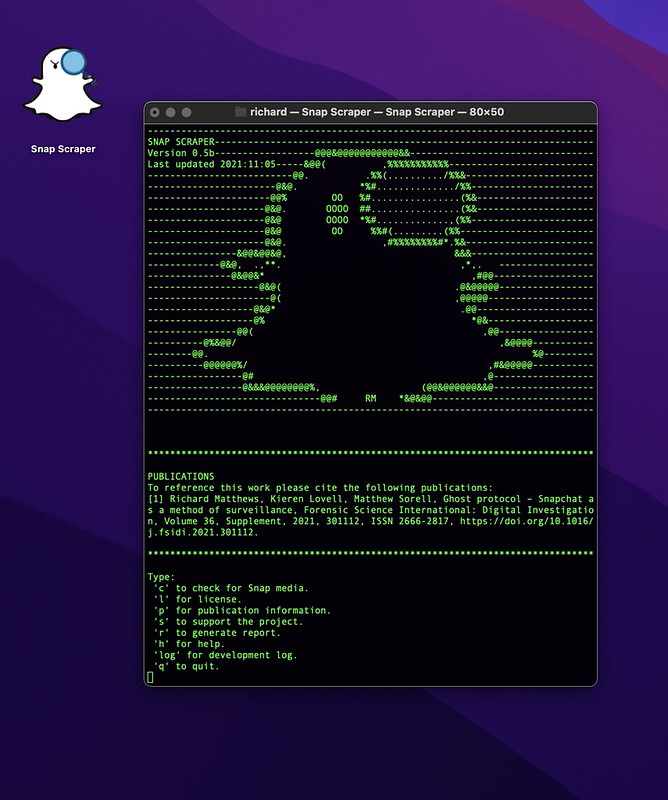
Task: Click the 's' to support the project line
Action: point(228,621)
